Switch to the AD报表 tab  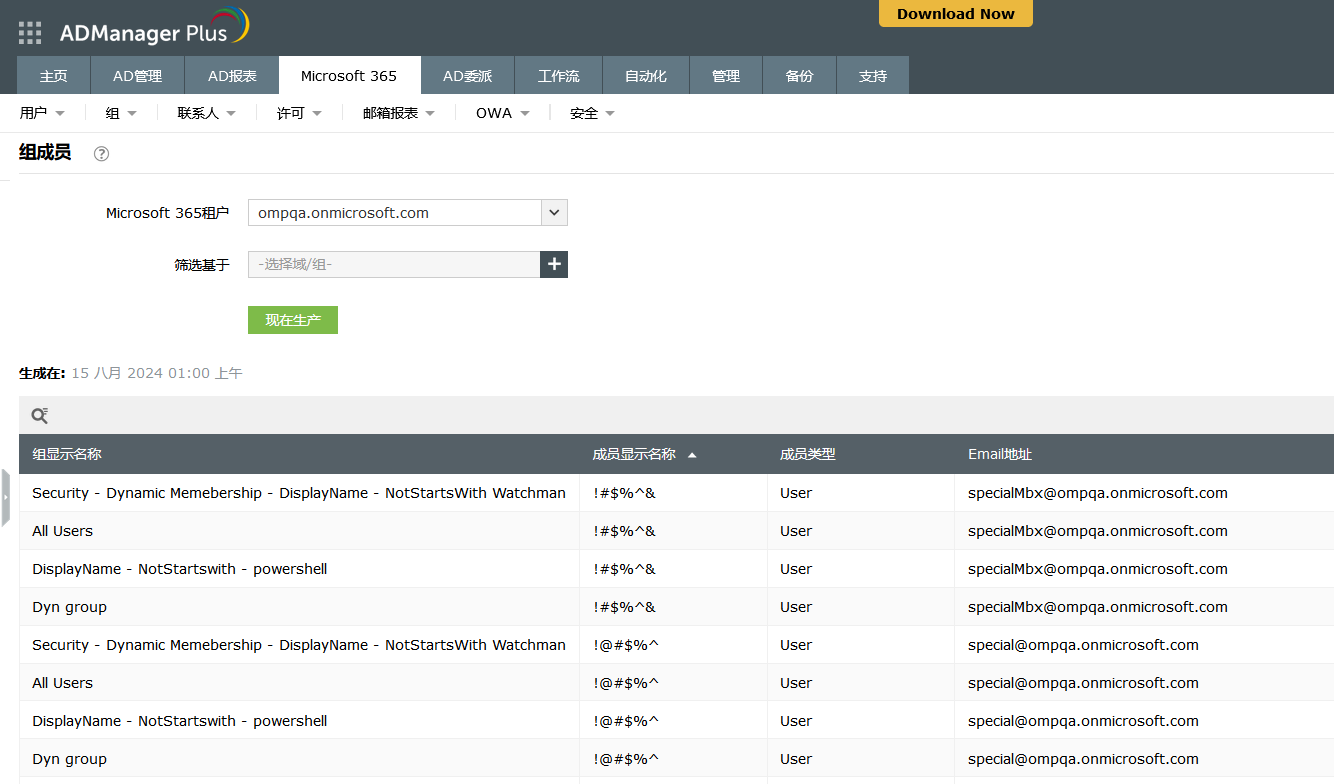point(232,76)
